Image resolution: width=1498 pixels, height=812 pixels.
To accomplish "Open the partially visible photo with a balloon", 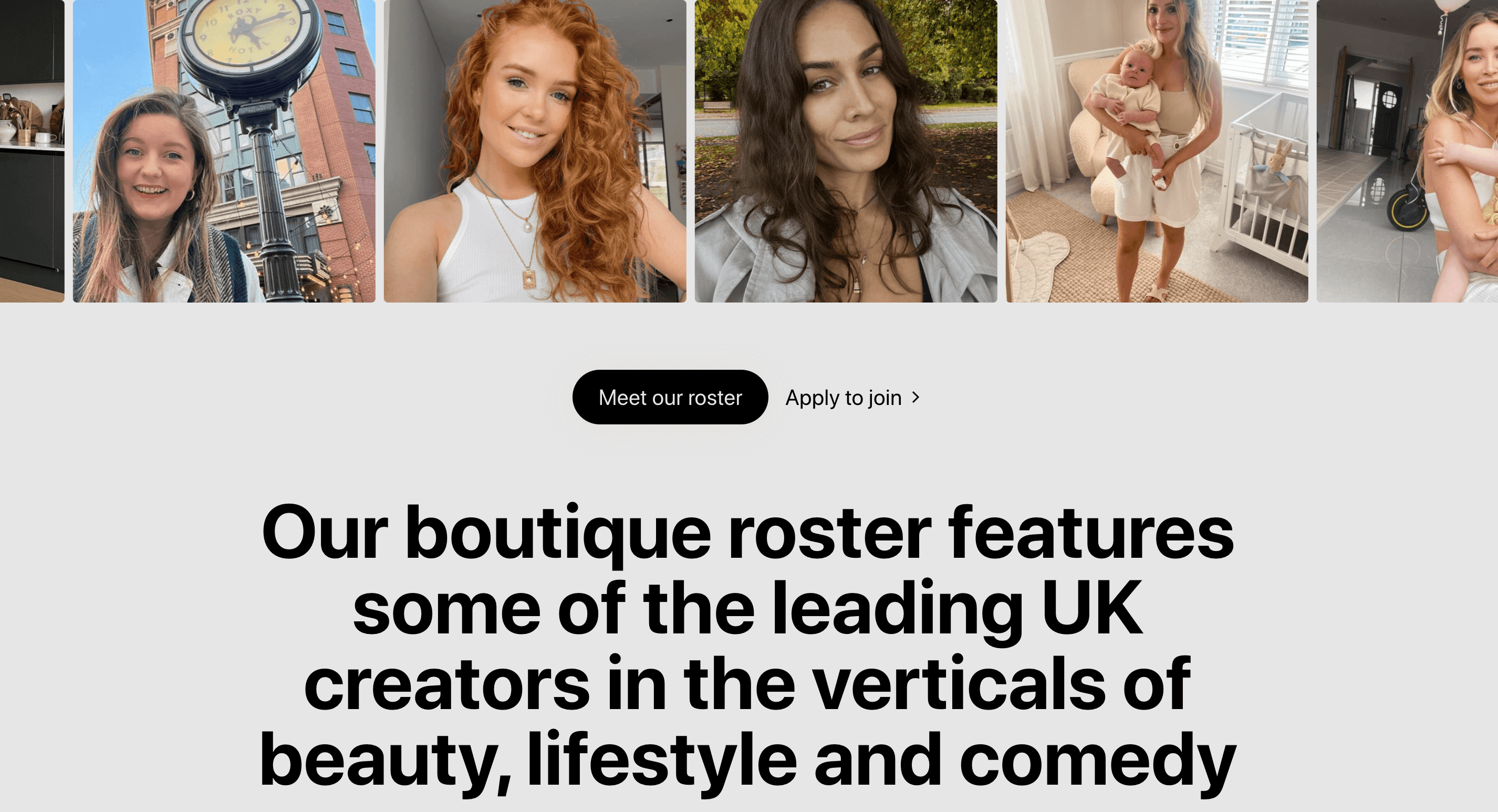I will 1407,151.
